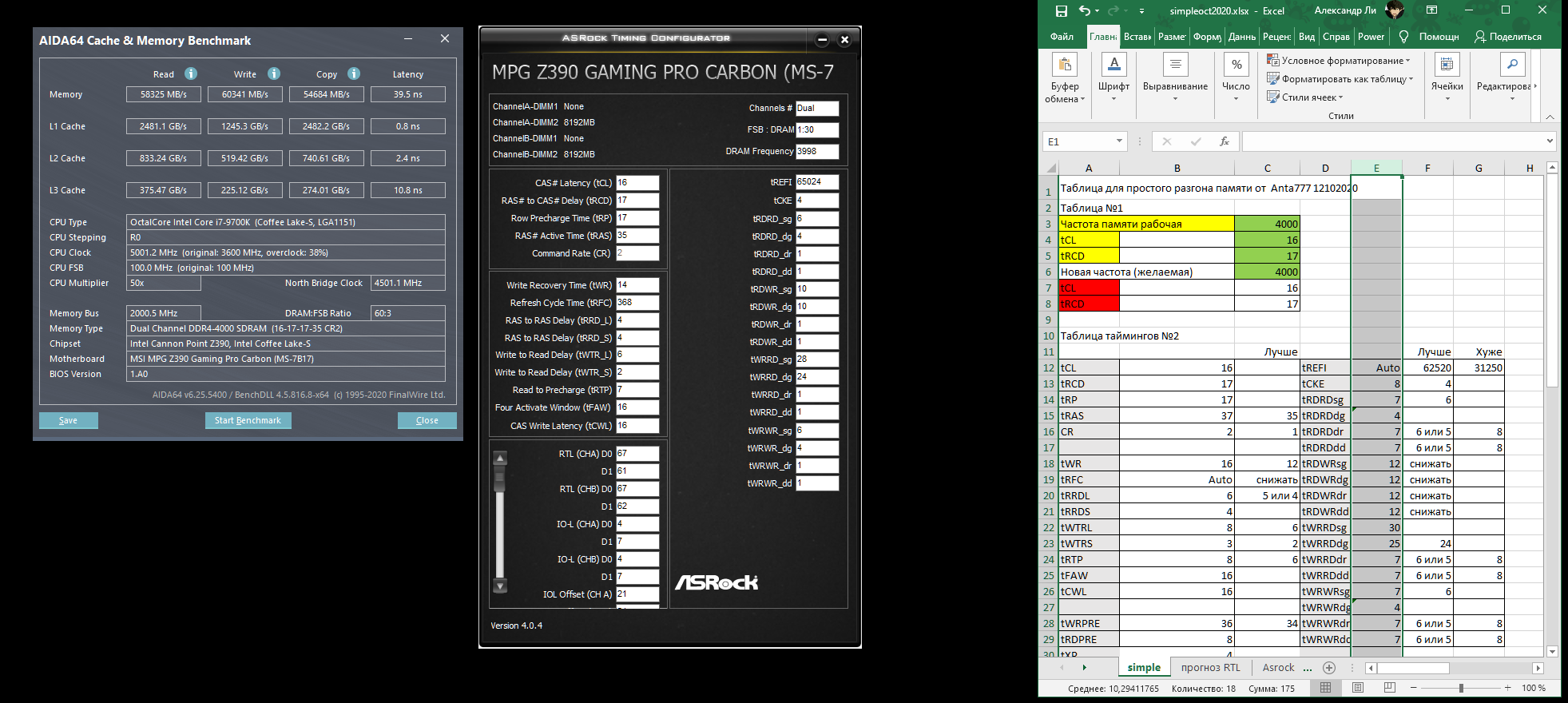Add a new sheet with plus icon
1568x703 pixels.
[1329, 668]
